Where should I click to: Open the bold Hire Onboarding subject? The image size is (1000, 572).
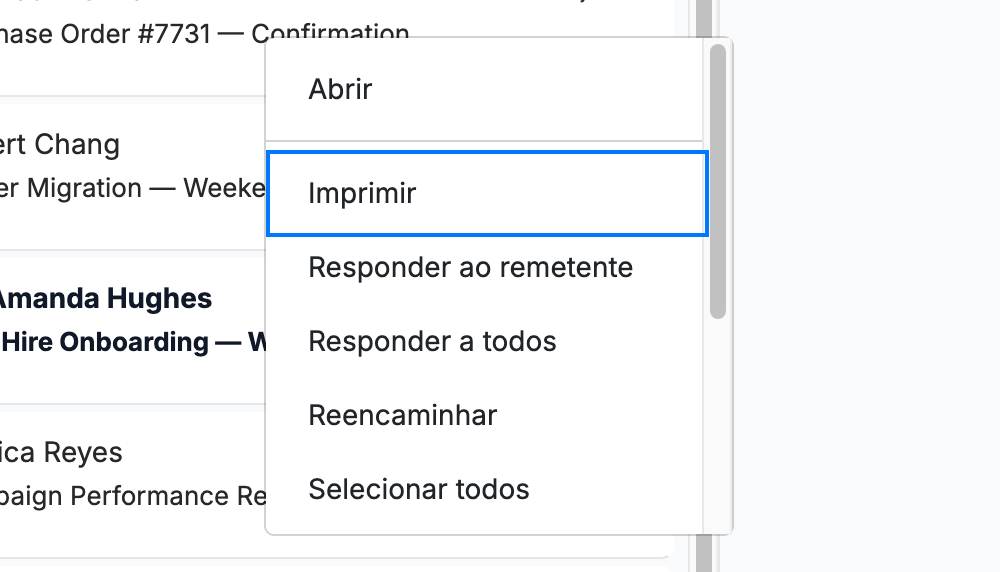pos(133,342)
